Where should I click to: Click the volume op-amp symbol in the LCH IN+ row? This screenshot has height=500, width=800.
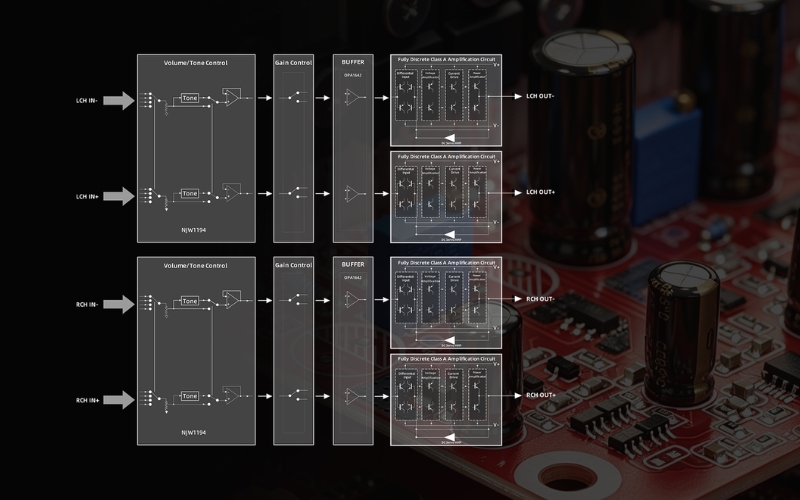(232, 192)
